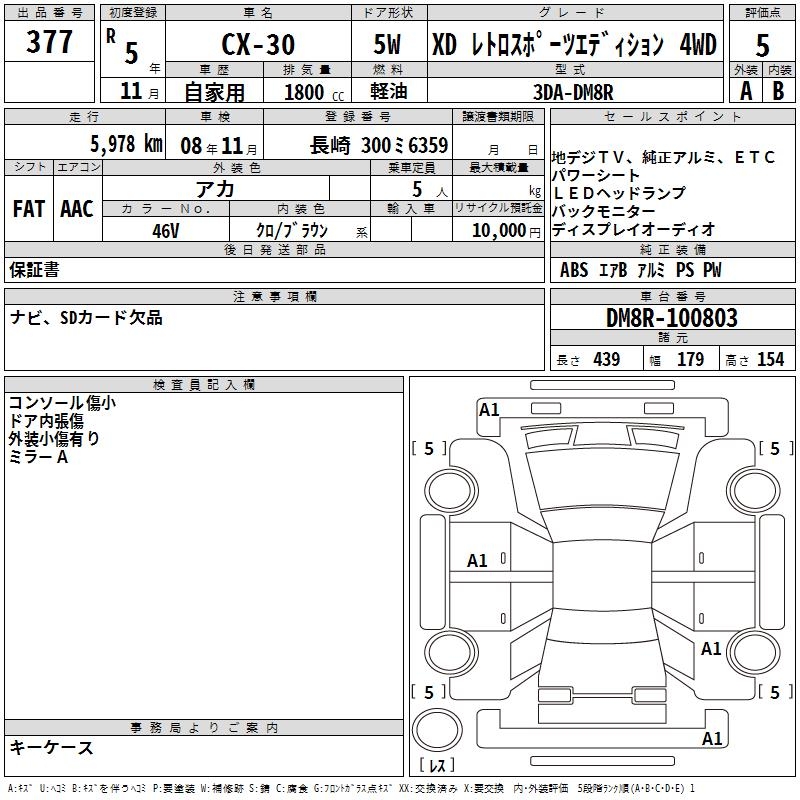Click sales point パワーシート
This screenshot has width=800, height=800.
(x=595, y=176)
